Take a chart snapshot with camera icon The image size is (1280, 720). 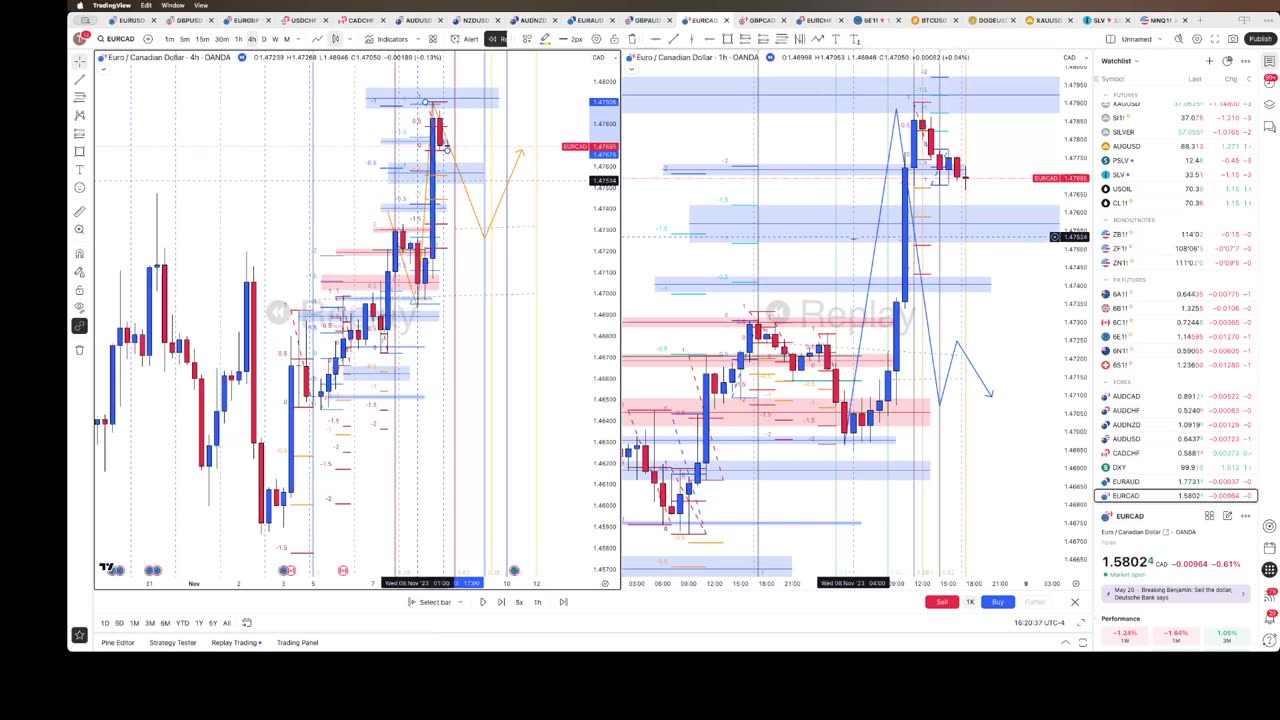pyautogui.click(x=1233, y=39)
